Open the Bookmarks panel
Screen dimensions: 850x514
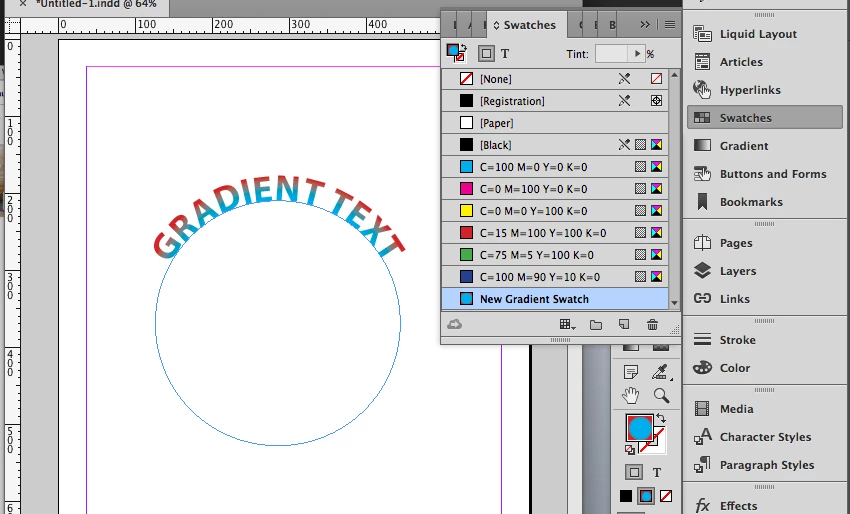[x=765, y=202]
